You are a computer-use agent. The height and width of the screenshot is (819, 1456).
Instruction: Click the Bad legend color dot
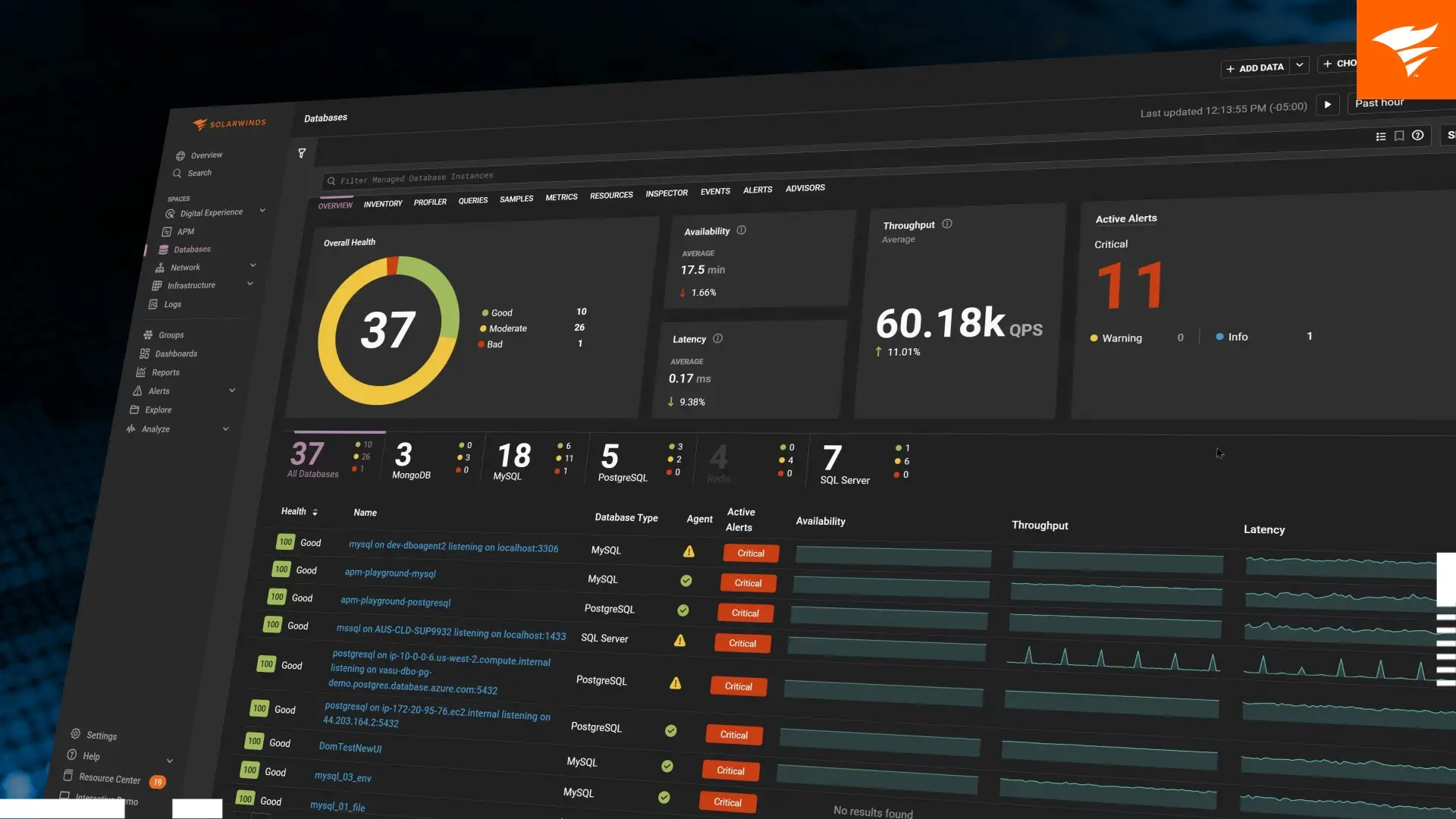[481, 344]
